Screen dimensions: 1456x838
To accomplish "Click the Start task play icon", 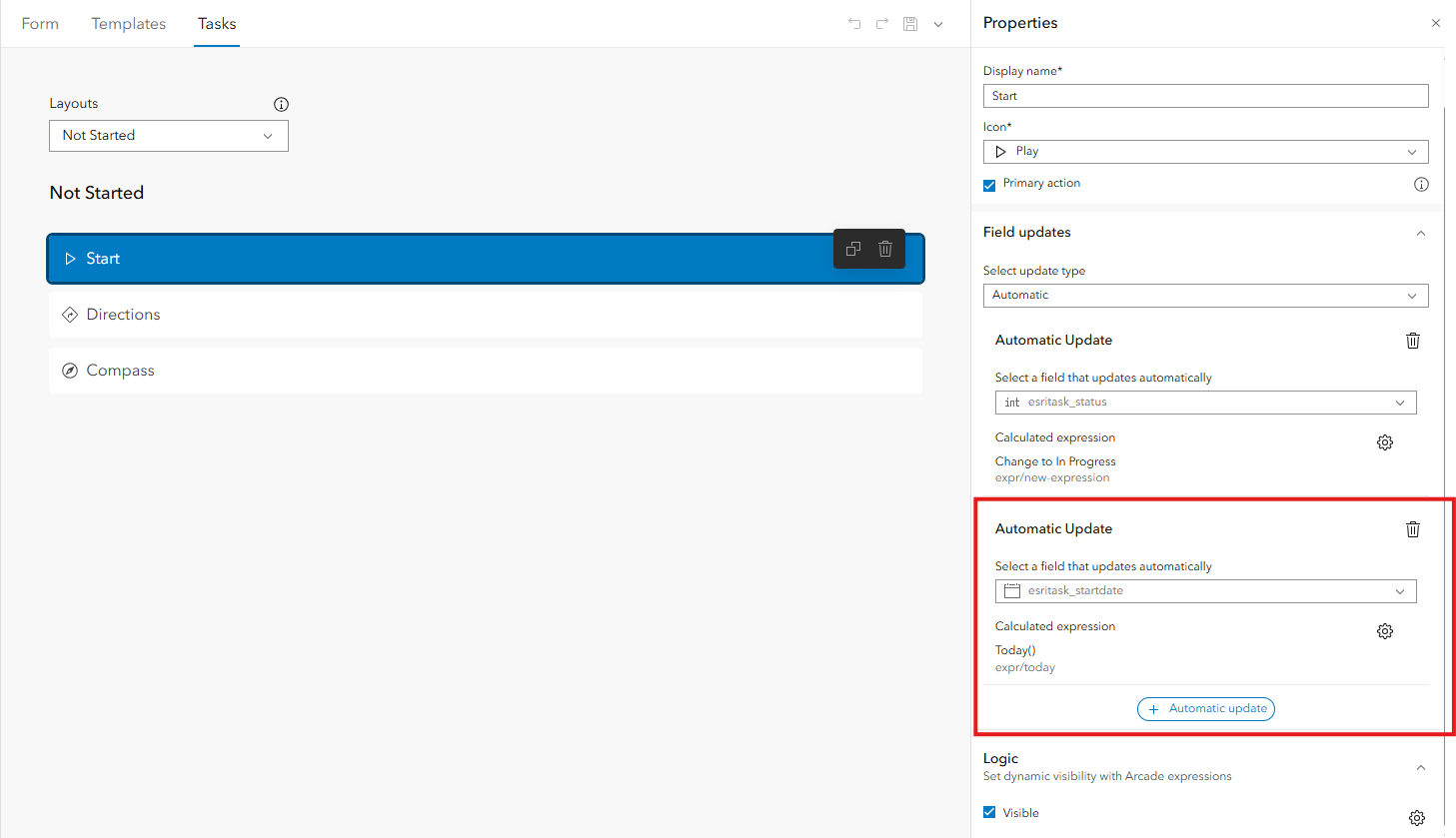I will (x=70, y=259).
